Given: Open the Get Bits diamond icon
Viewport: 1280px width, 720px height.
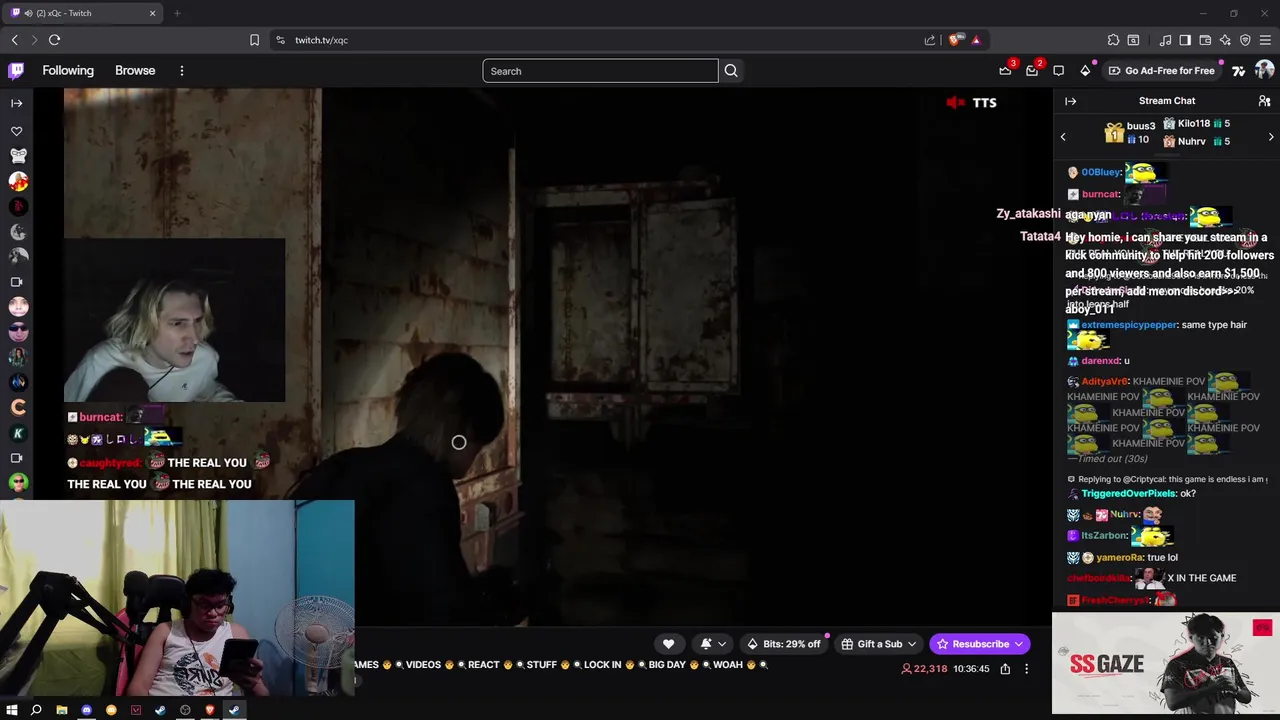Looking at the screenshot, I should pos(1085,70).
